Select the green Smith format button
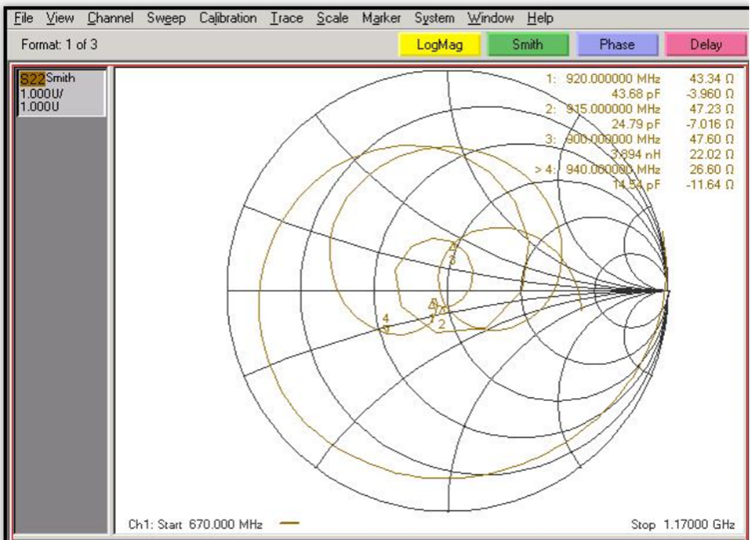This screenshot has width=750, height=540. point(528,45)
